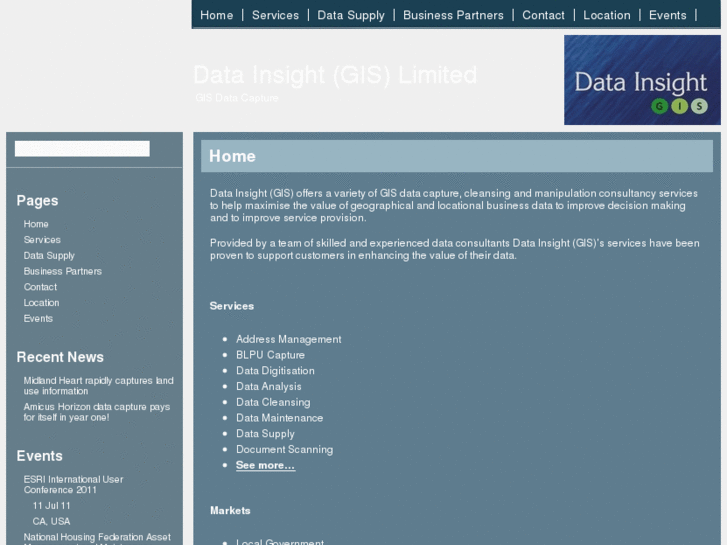
Task: Open Business Partners in the Pages sidebar
Action: coord(62,271)
